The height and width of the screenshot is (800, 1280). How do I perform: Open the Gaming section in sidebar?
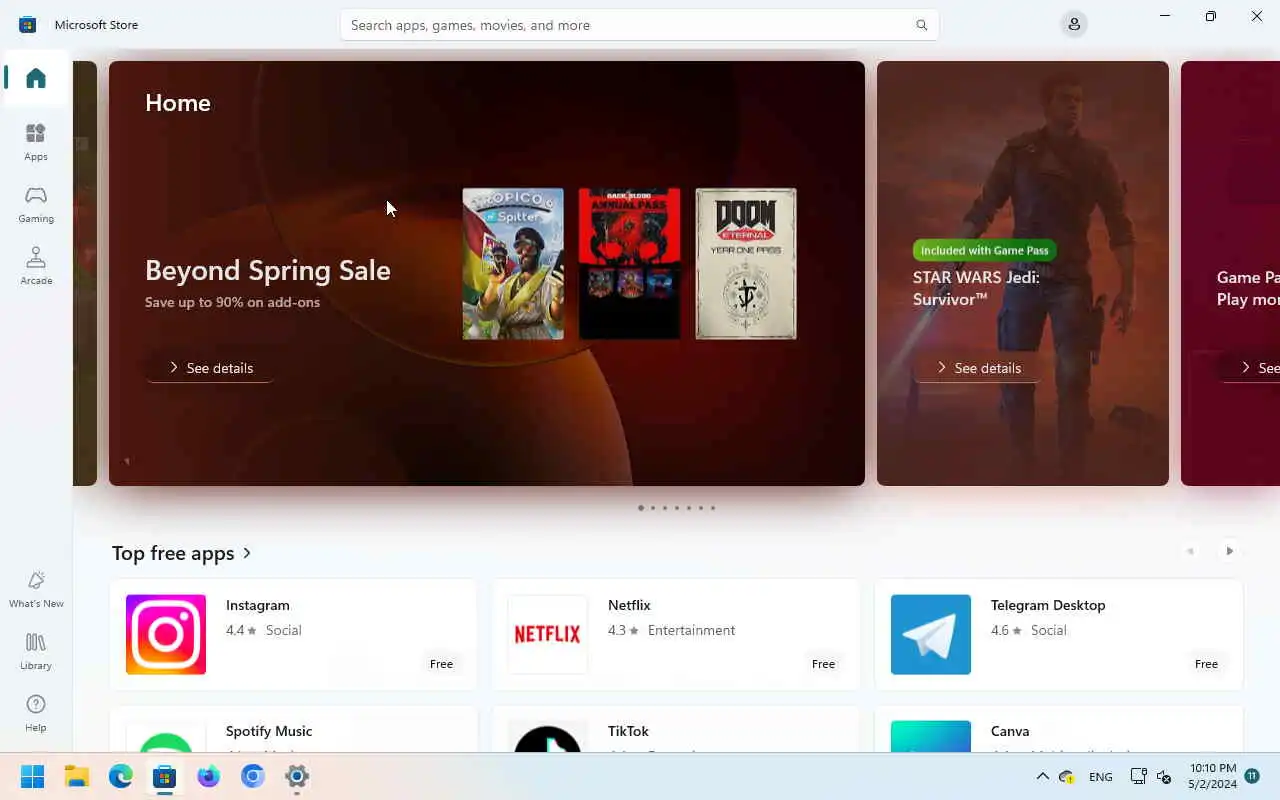(x=36, y=204)
